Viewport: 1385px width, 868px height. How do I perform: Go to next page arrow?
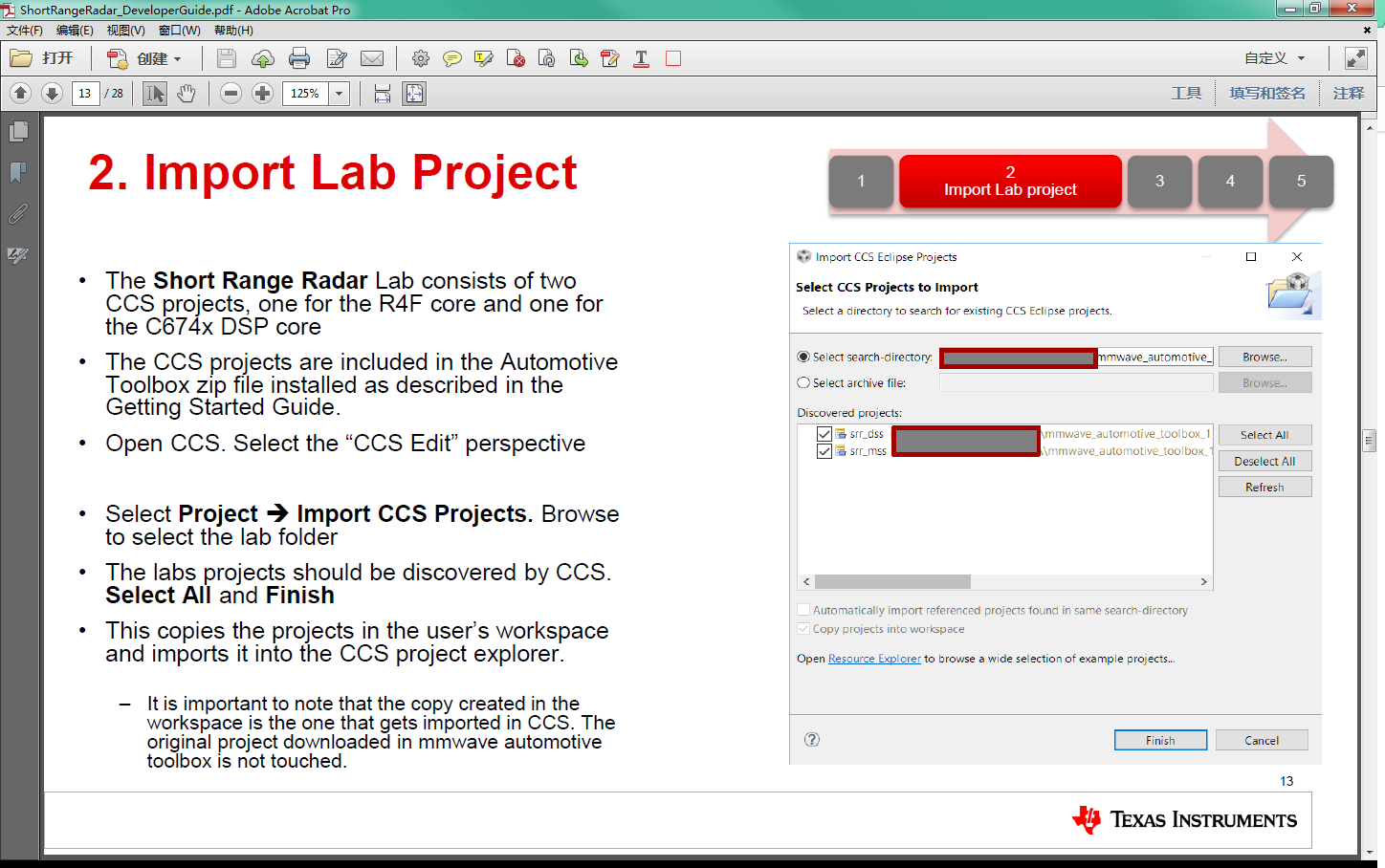click(x=53, y=94)
